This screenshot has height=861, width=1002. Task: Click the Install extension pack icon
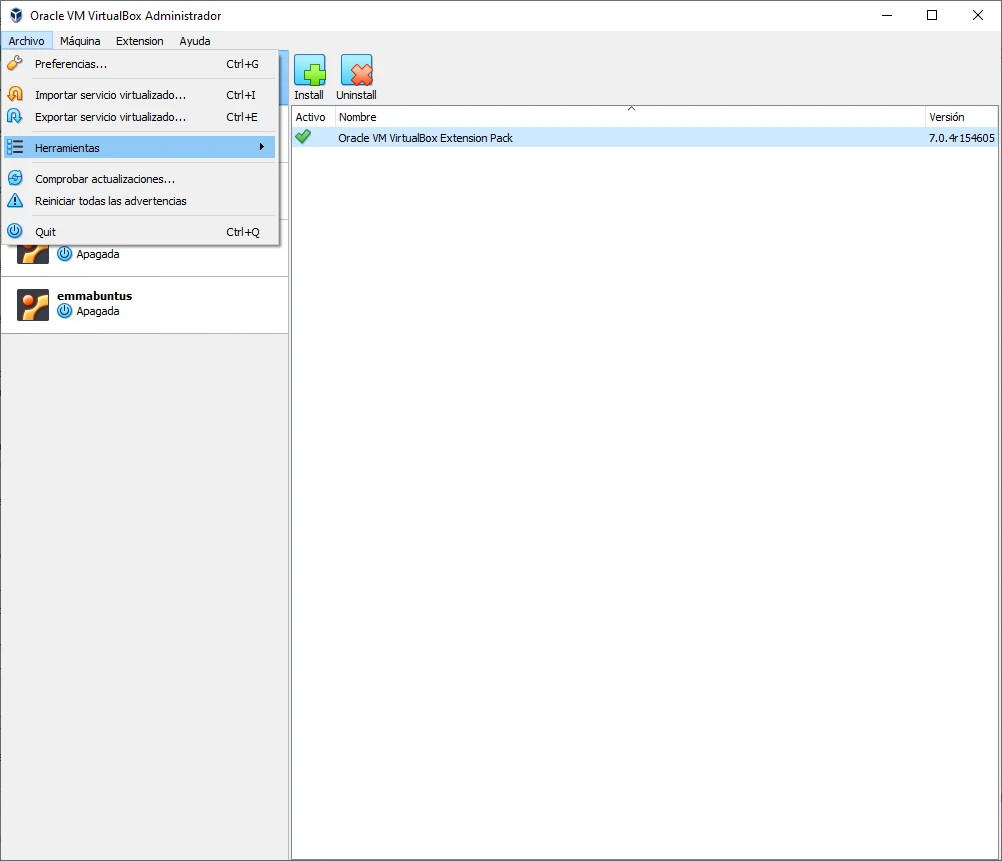click(309, 71)
